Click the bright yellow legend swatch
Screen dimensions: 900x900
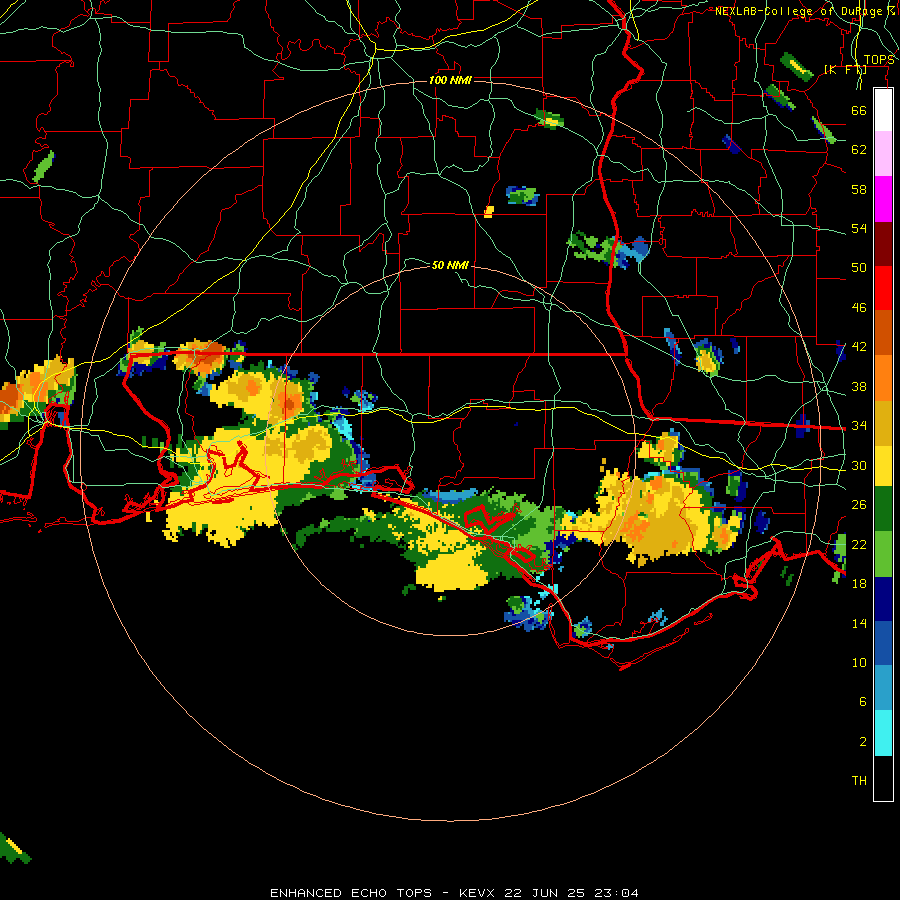click(883, 465)
